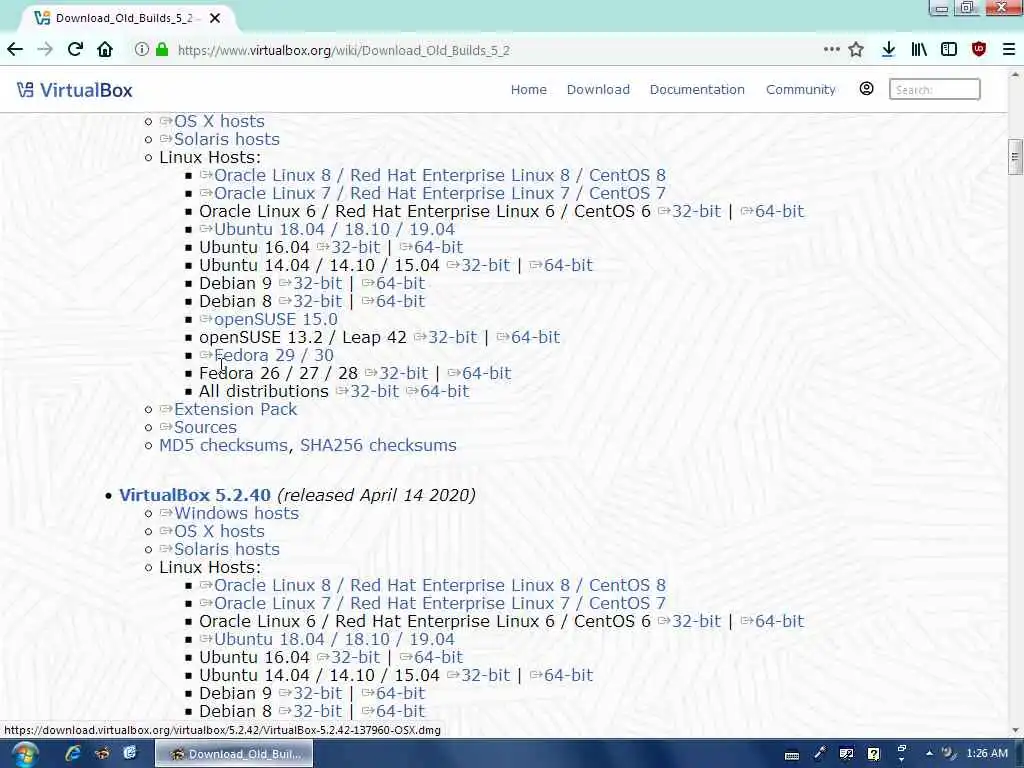Open the page actions three-dots menu

[x=831, y=49]
